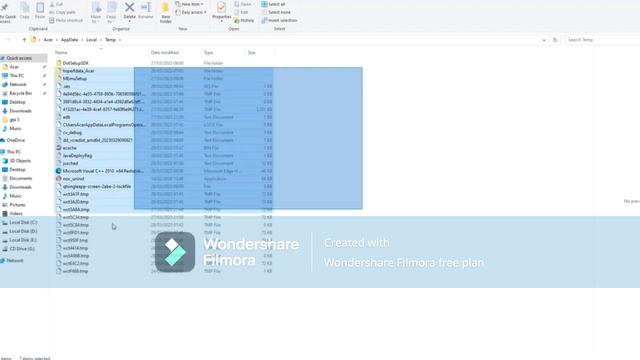The width and height of the screenshot is (640, 360).
Task: Click DotSetupSDK folder icon
Action: coord(58,63)
